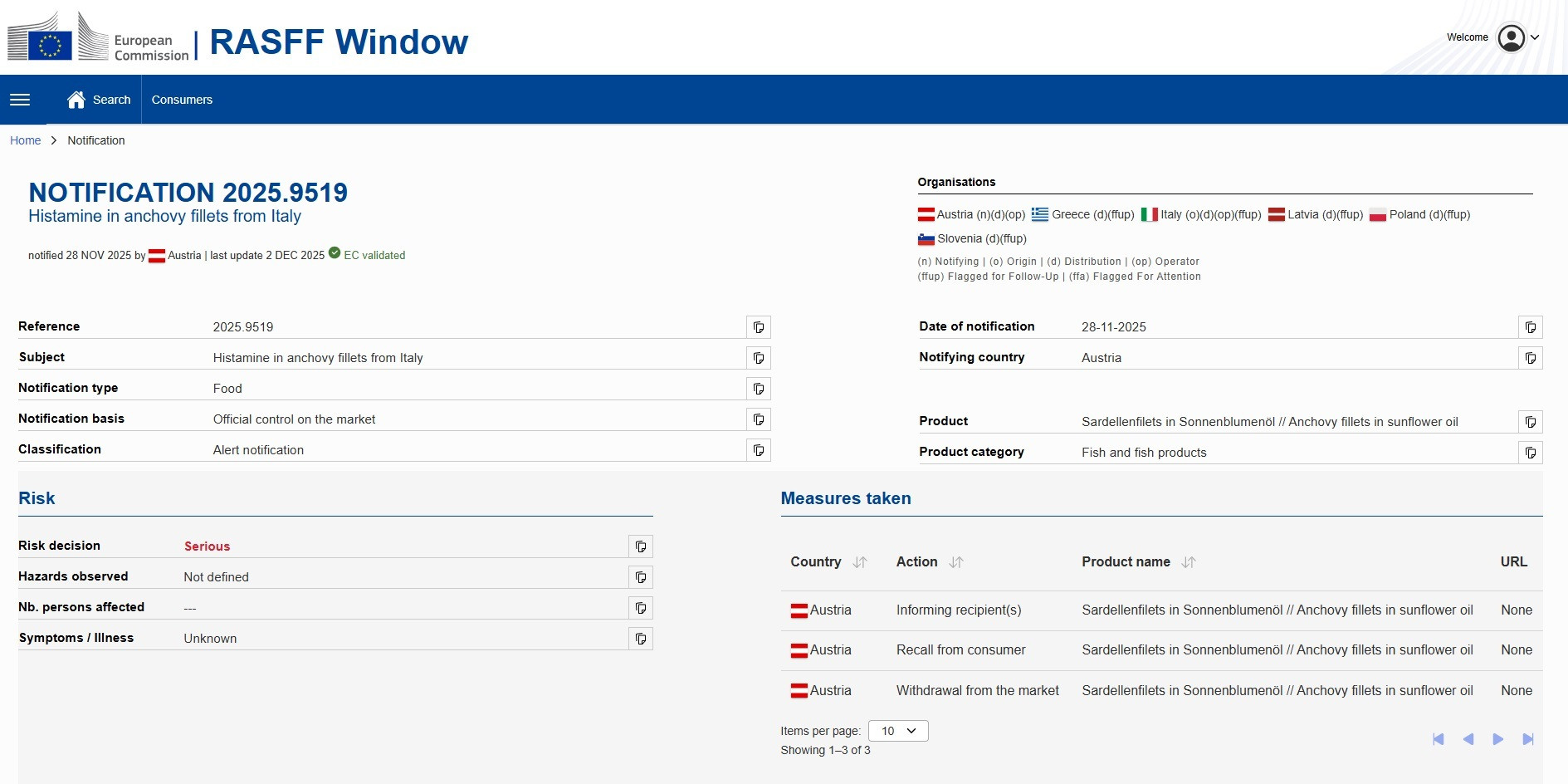Copy the Date of notification value

1530,327
